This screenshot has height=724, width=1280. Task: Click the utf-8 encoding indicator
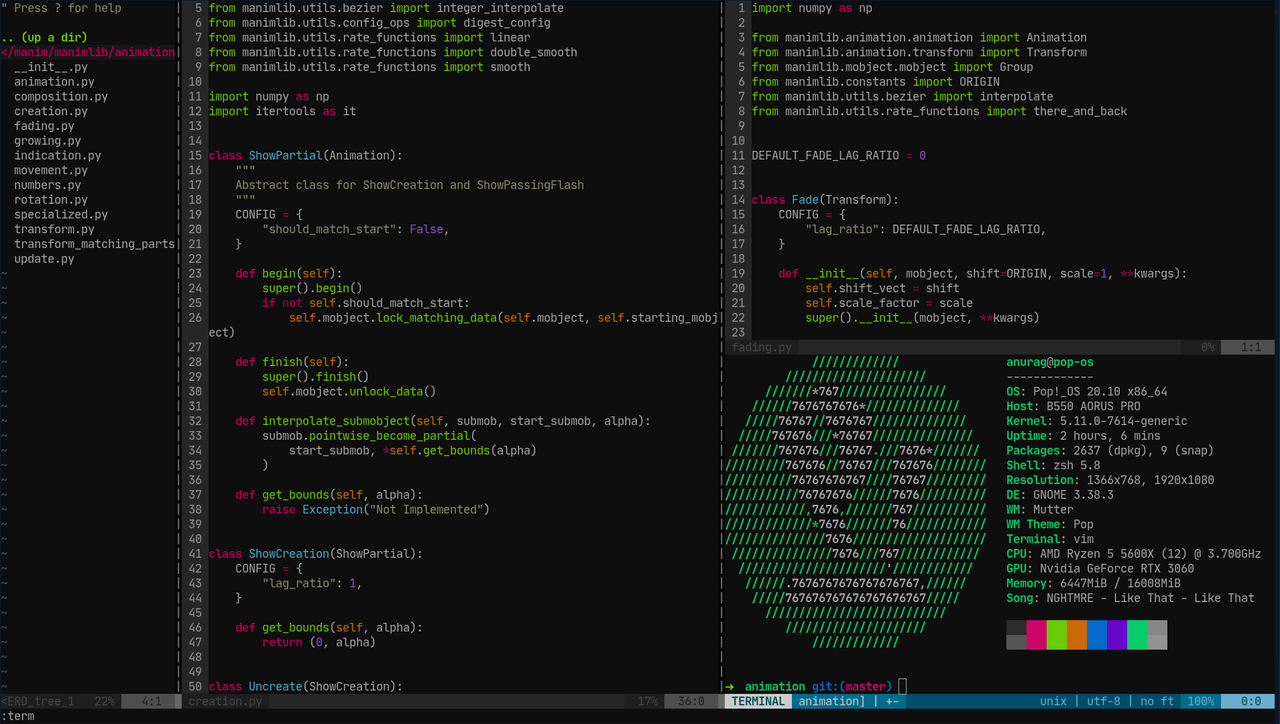(1103, 701)
